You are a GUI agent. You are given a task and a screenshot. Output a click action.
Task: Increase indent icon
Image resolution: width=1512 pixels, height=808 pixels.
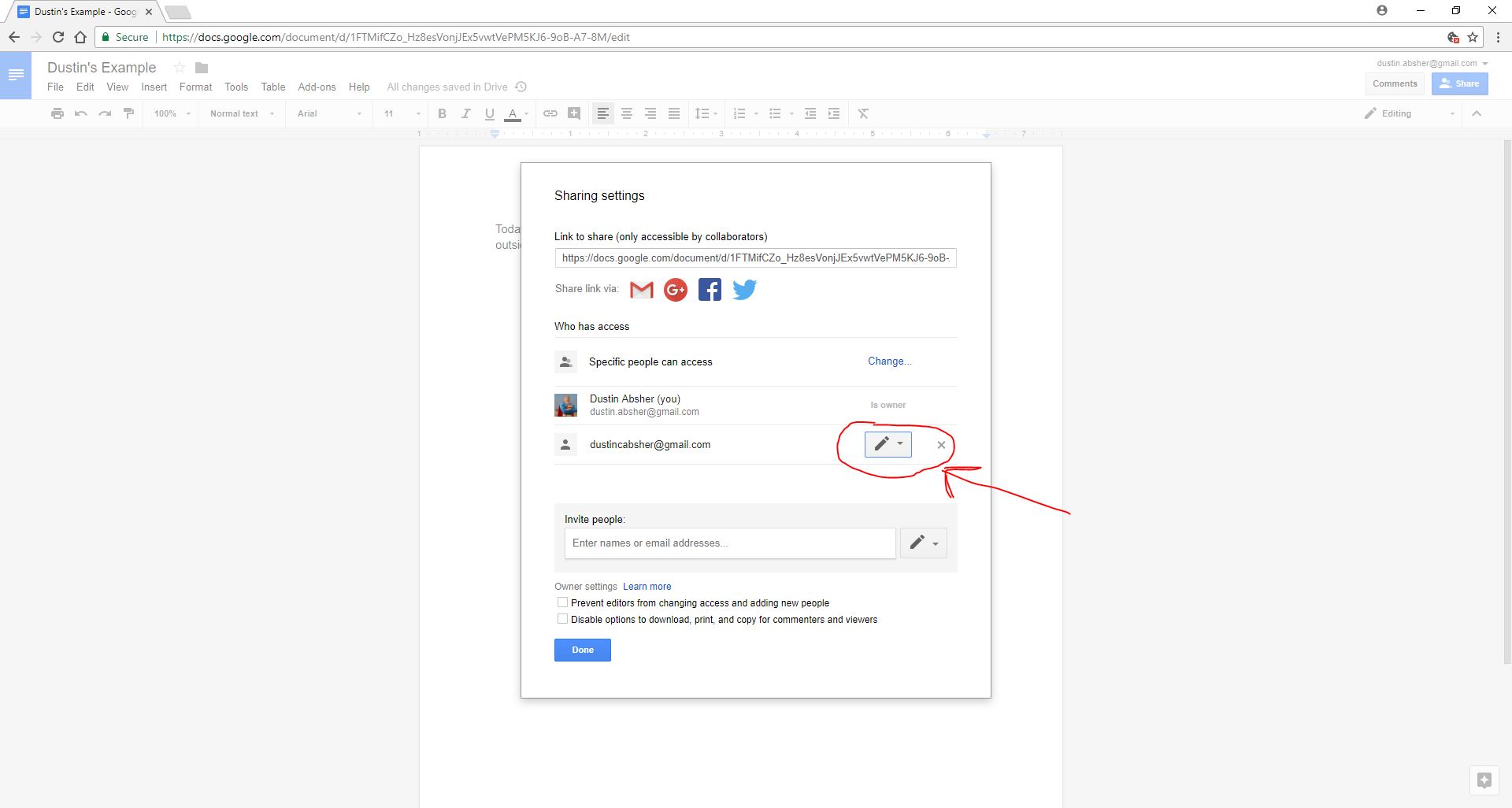click(834, 113)
